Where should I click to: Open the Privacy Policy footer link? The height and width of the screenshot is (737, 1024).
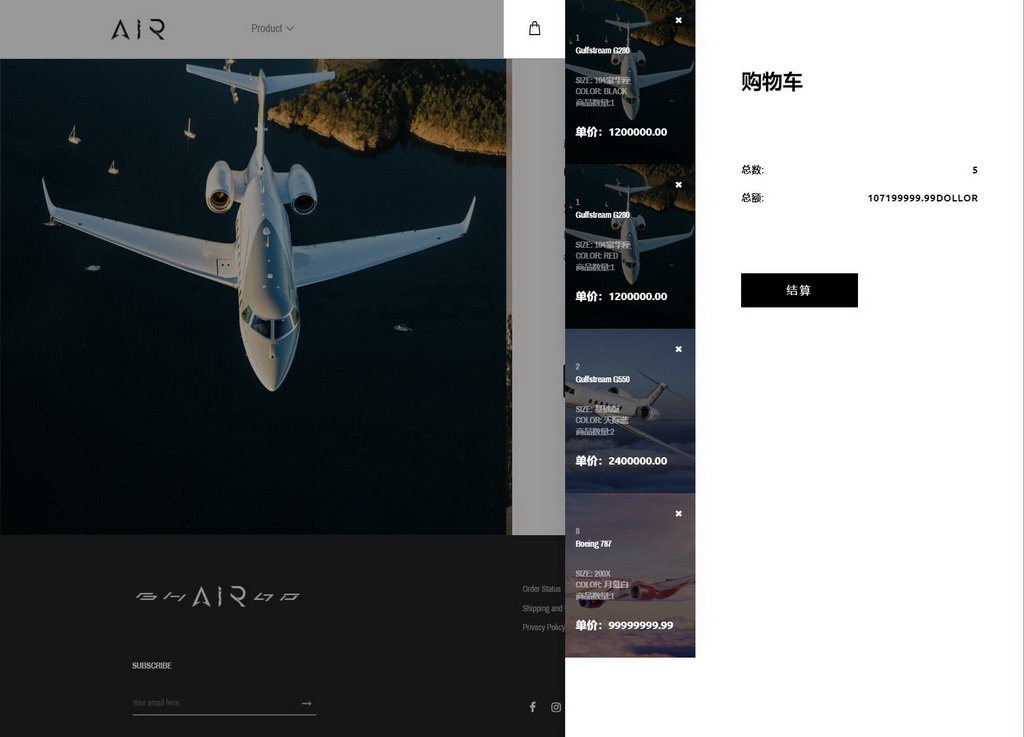pyautogui.click(x=543, y=627)
